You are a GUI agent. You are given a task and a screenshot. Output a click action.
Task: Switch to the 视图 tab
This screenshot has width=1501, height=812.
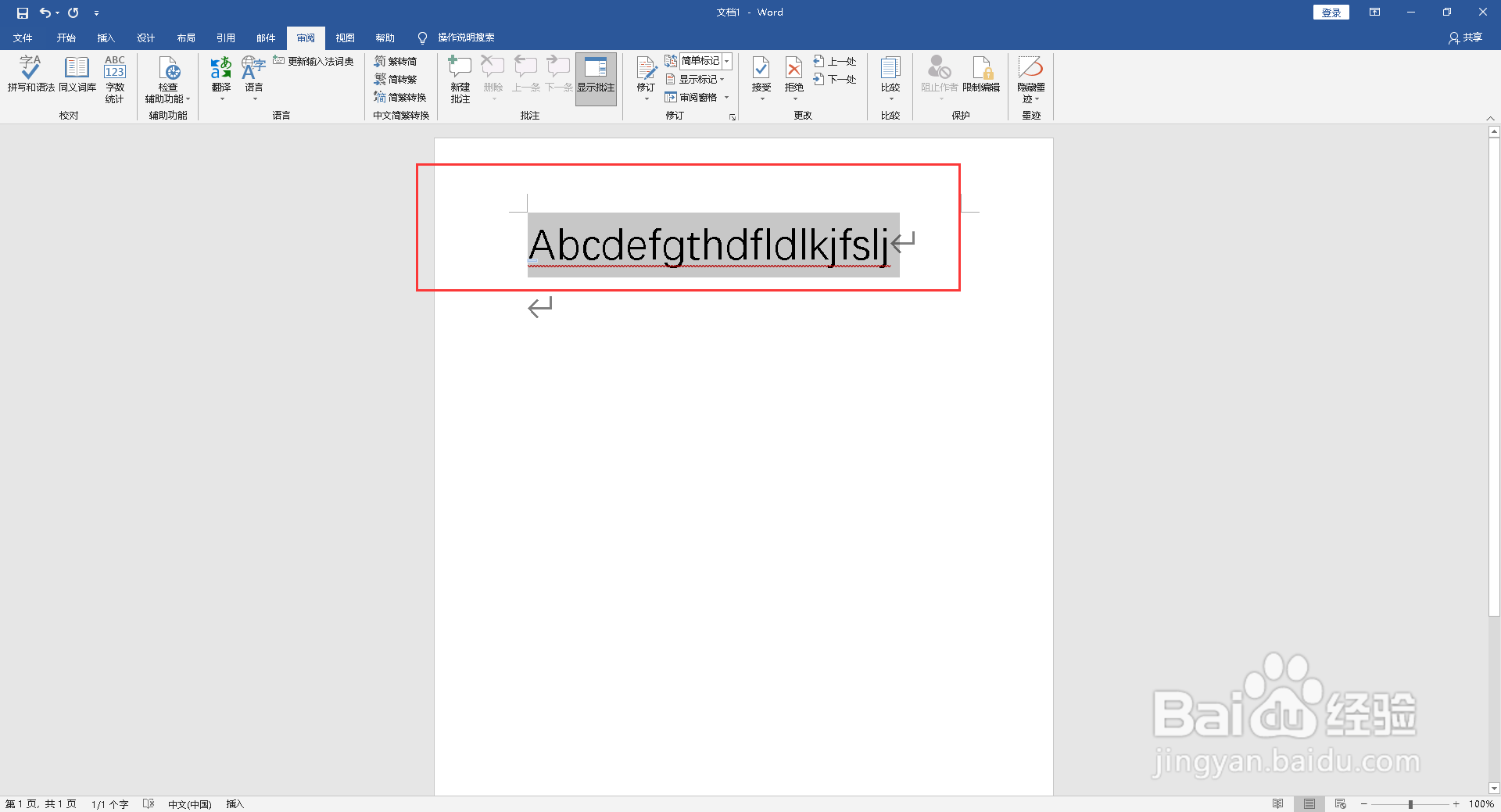(345, 38)
